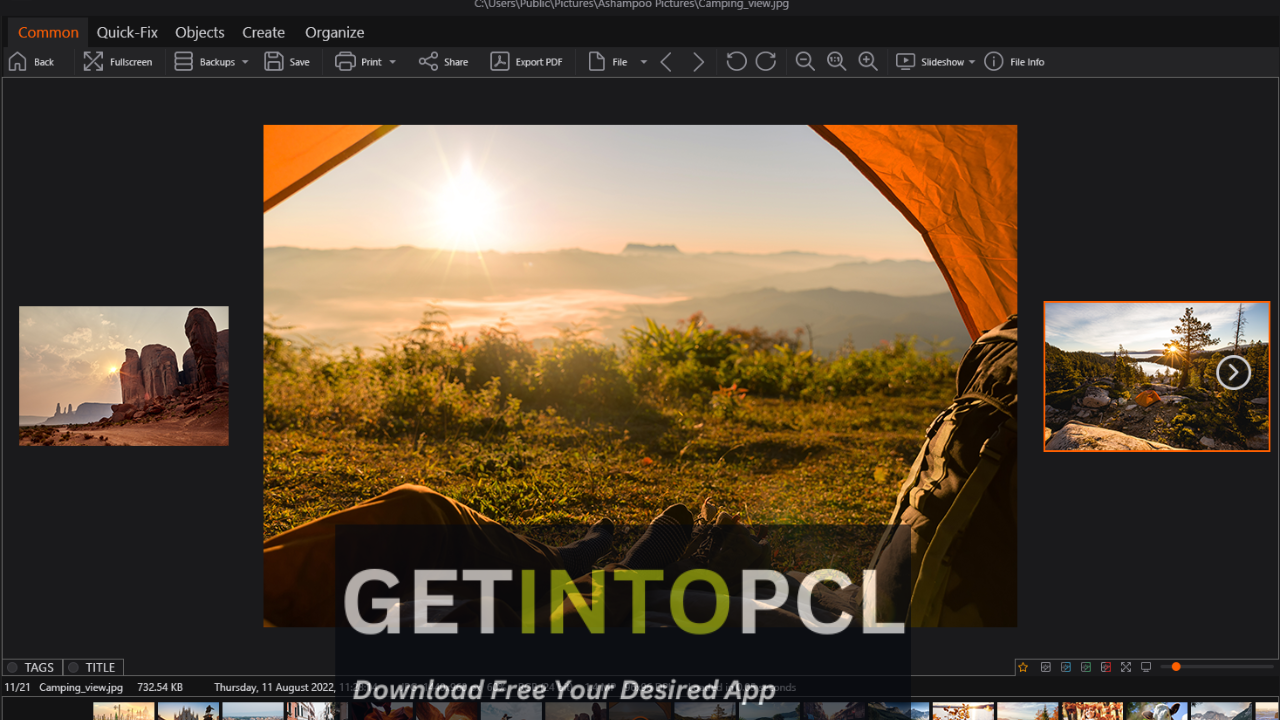Click the 11/21 image counter
Image resolution: width=1280 pixels, height=720 pixels.
coord(17,688)
